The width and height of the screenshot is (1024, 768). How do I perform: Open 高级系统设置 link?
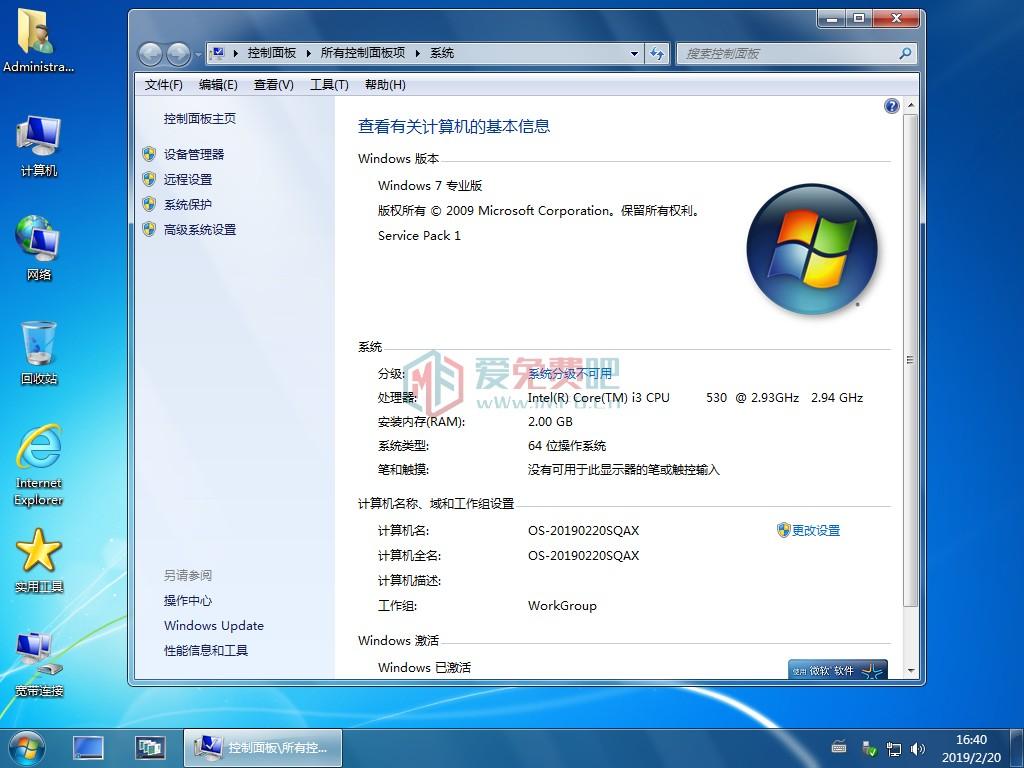pos(200,230)
